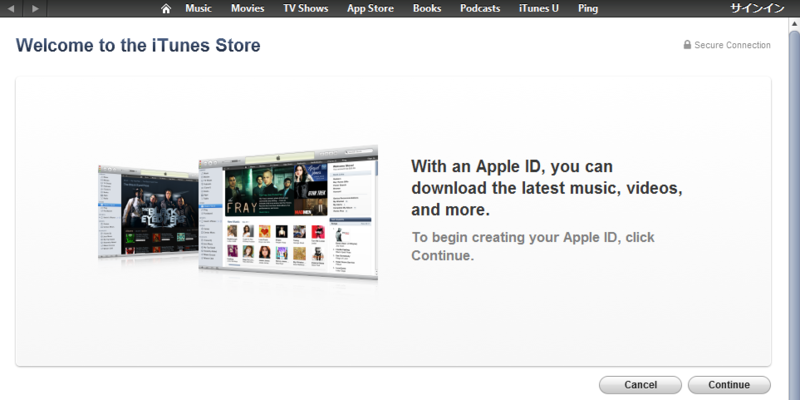The height and width of the screenshot is (400, 800).
Task: Click 'To begin creating your Apple ID' text
Action: pos(515,237)
